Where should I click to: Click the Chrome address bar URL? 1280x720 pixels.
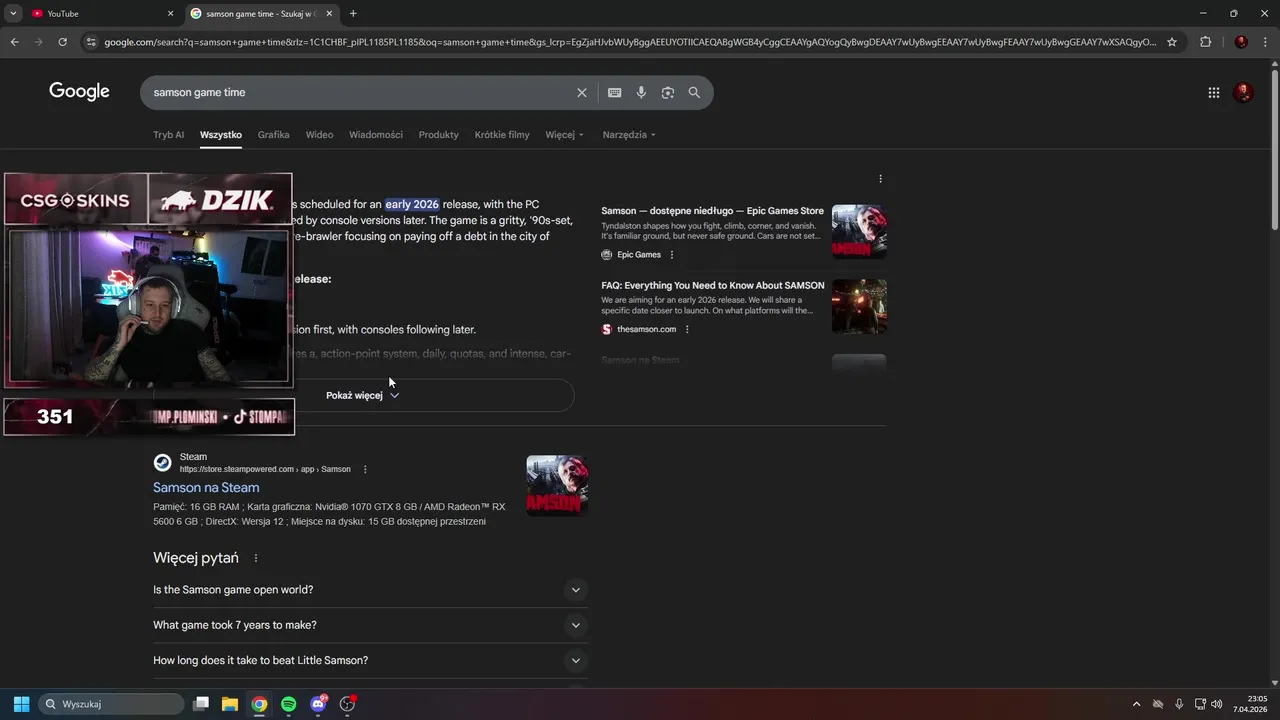click(630, 42)
